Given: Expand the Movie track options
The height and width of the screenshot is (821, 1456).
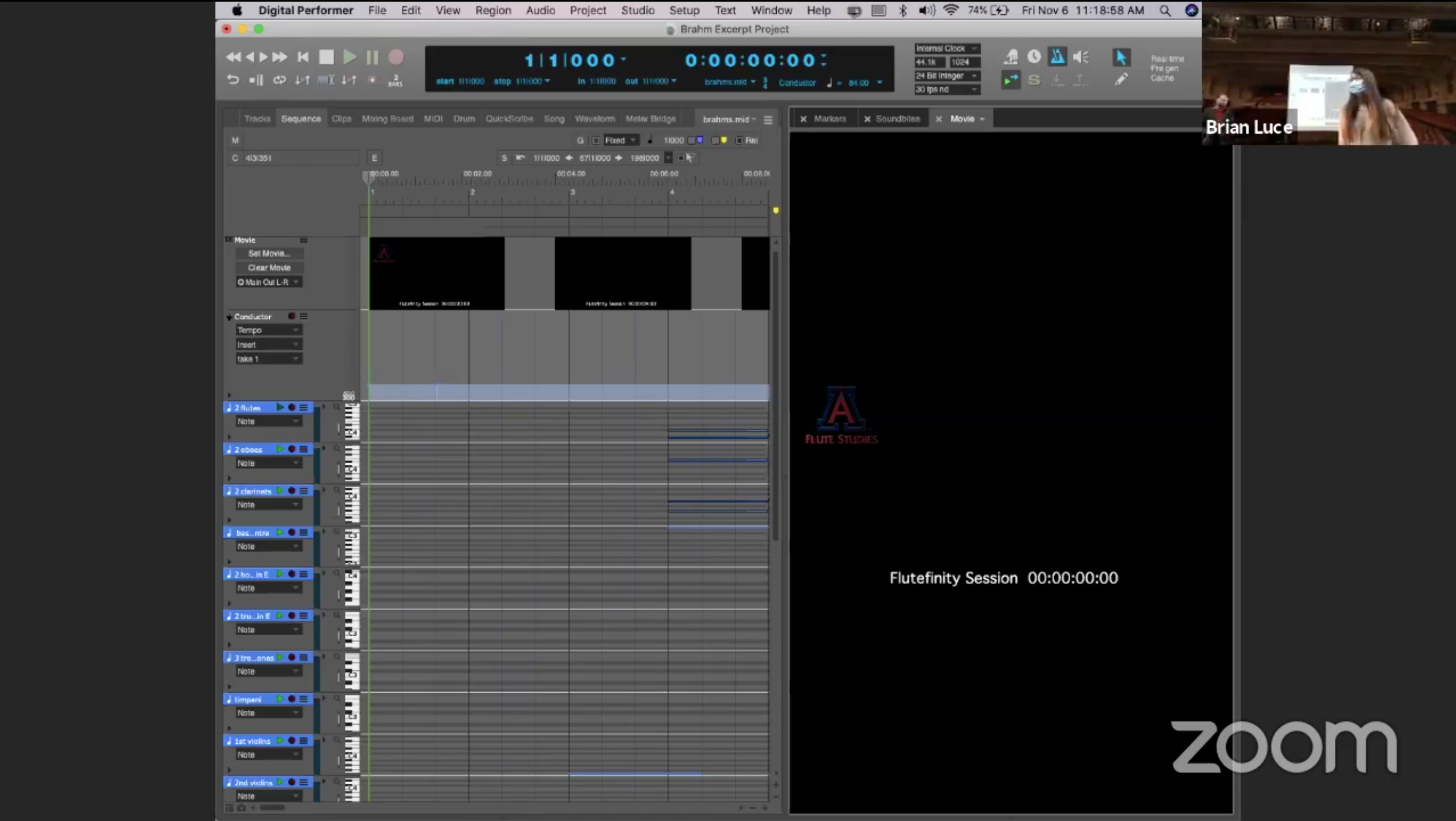Looking at the screenshot, I should [x=228, y=239].
